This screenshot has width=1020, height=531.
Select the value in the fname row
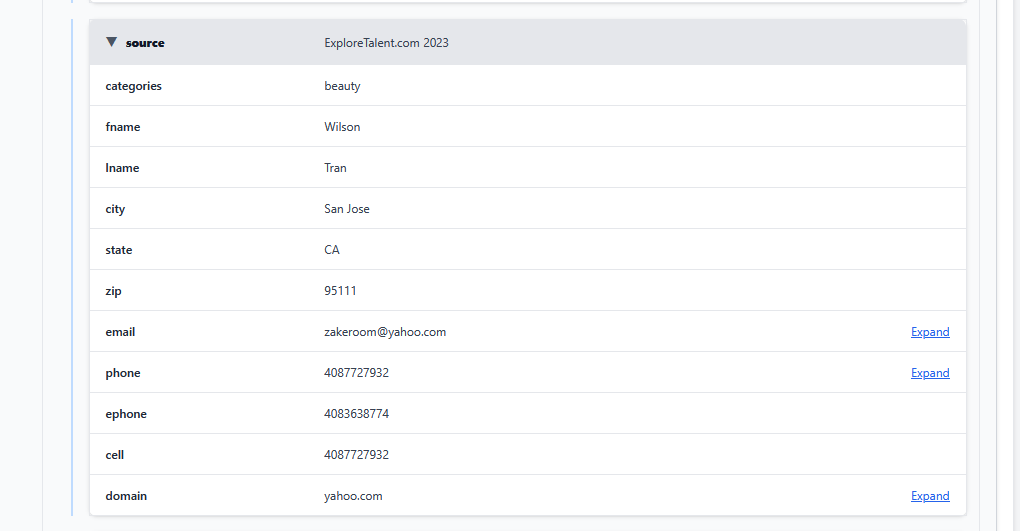342,127
